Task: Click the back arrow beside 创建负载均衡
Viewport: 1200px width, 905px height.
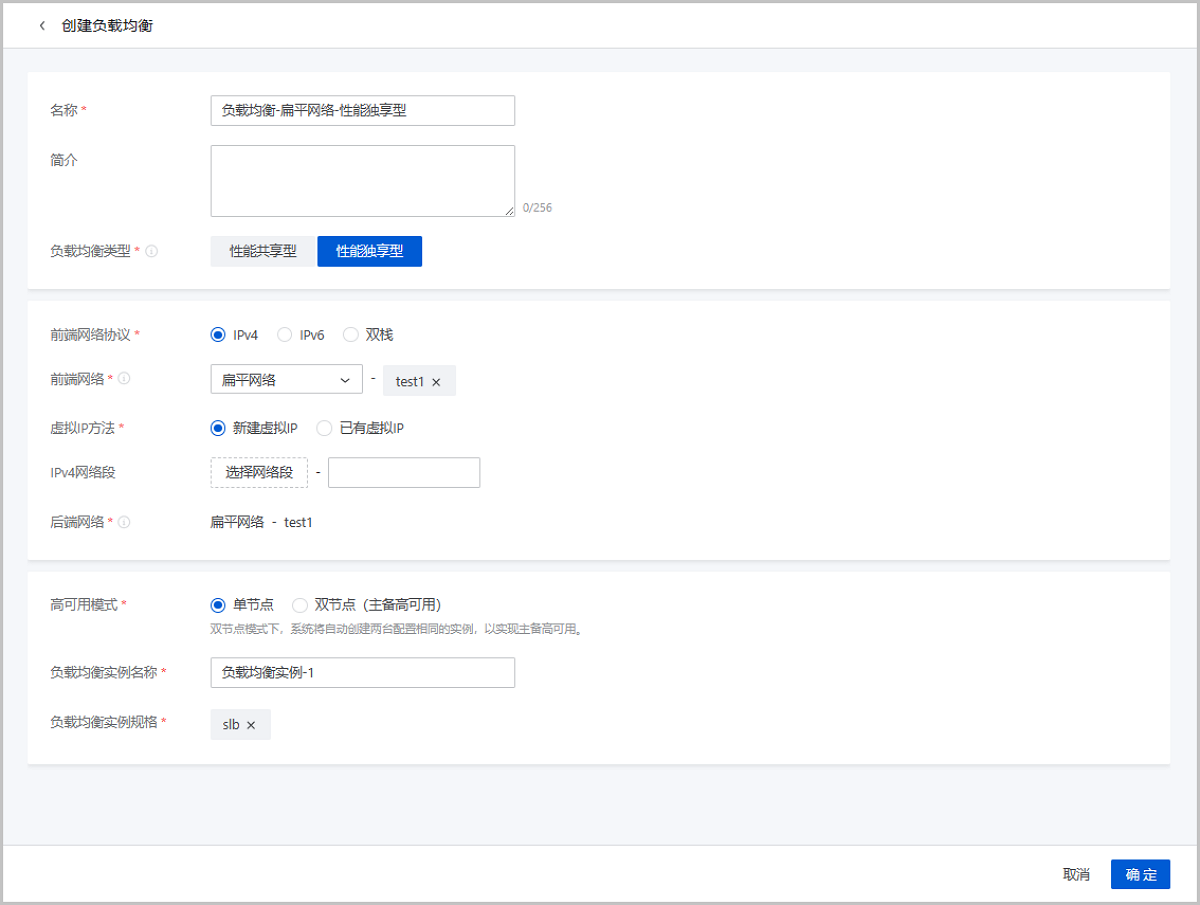Action: coord(42,26)
